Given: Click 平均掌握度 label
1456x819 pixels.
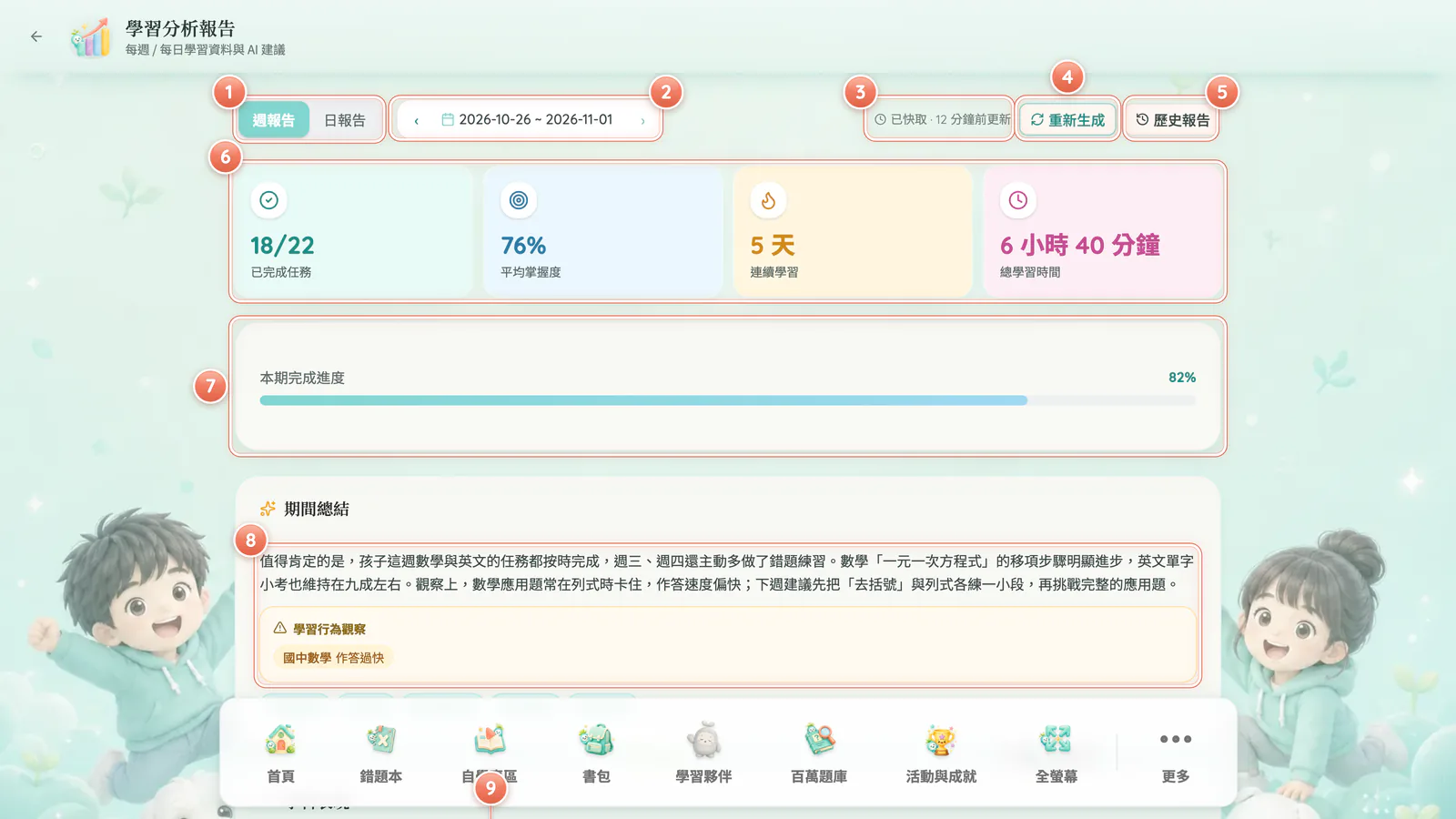Looking at the screenshot, I should point(531,272).
